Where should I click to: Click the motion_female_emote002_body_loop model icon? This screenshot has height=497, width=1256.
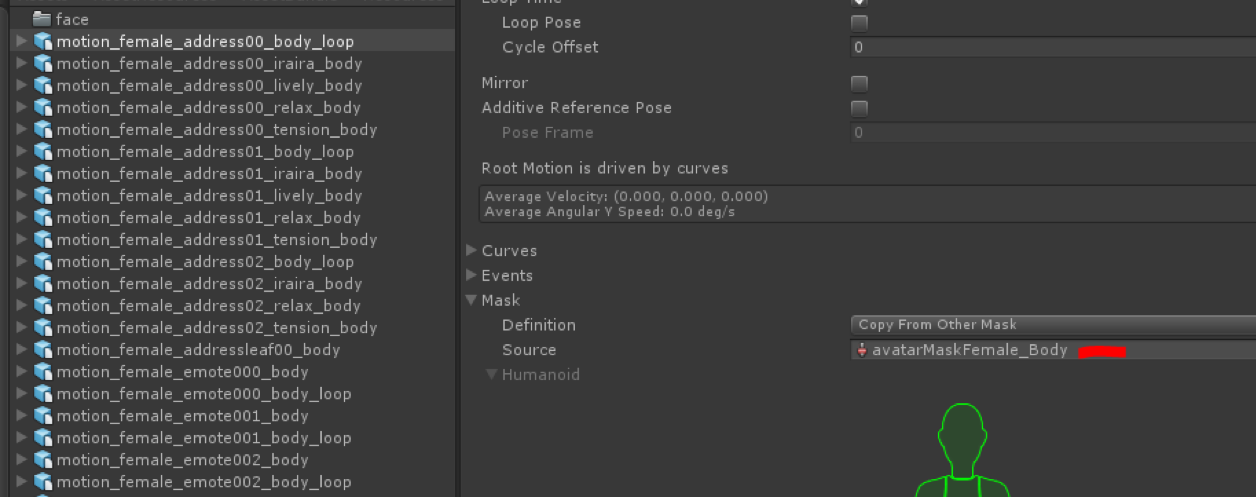pyautogui.click(x=43, y=482)
